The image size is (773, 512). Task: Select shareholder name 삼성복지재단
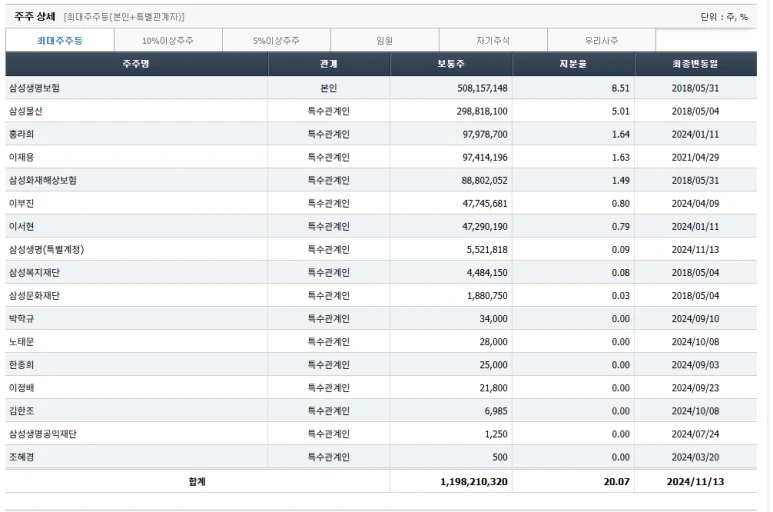(x=34, y=273)
